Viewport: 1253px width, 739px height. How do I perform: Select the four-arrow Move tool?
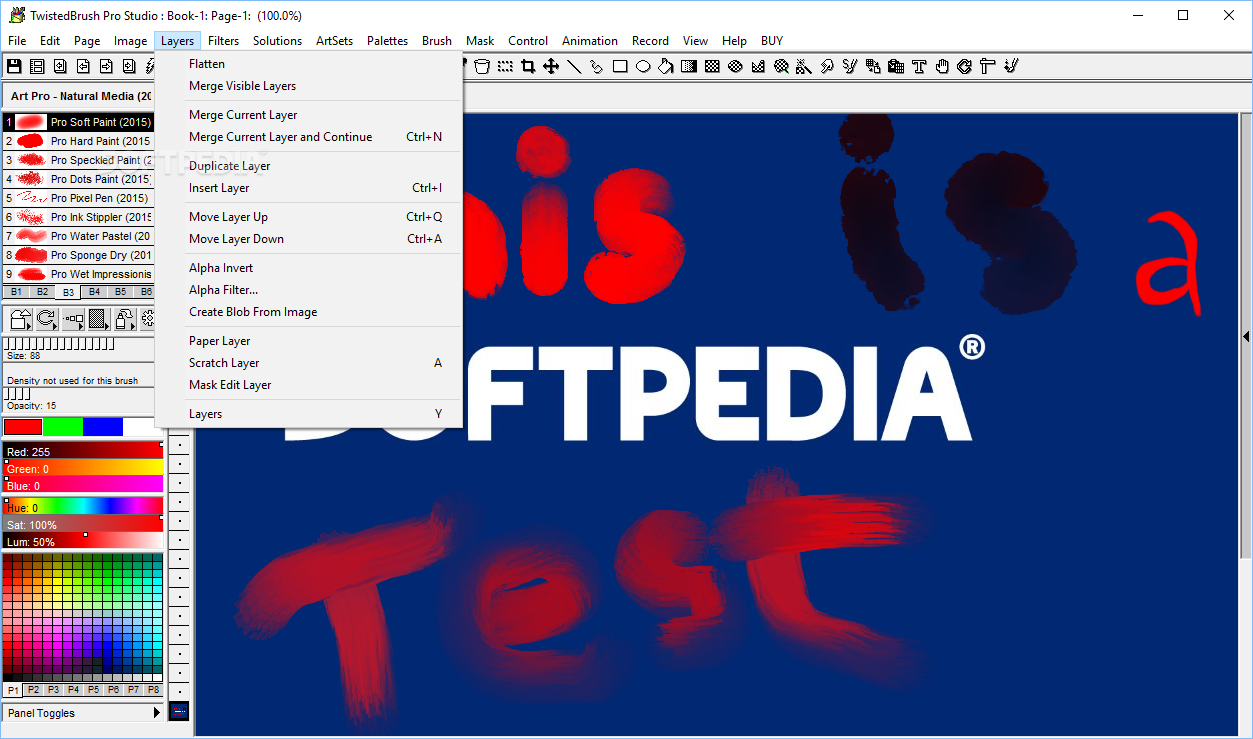[x=551, y=66]
